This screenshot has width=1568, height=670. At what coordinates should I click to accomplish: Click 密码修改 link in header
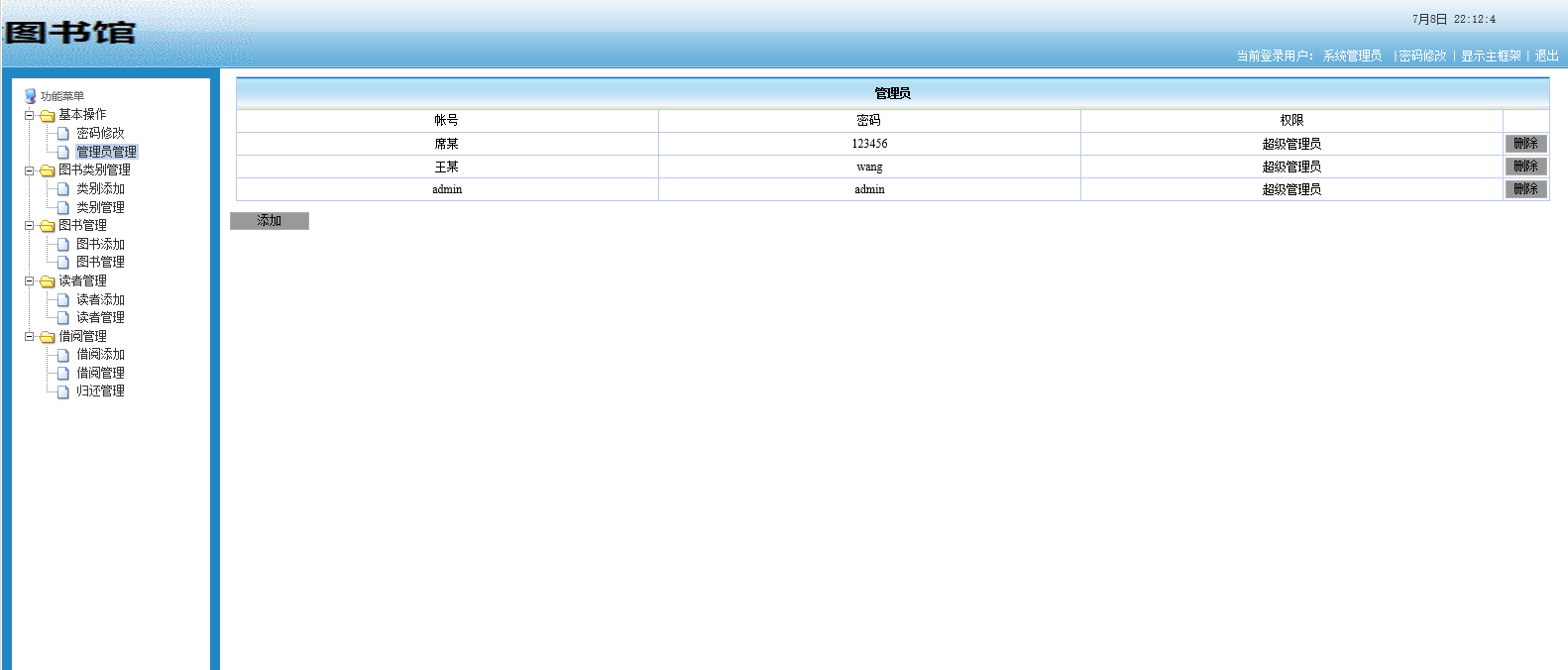[1422, 56]
